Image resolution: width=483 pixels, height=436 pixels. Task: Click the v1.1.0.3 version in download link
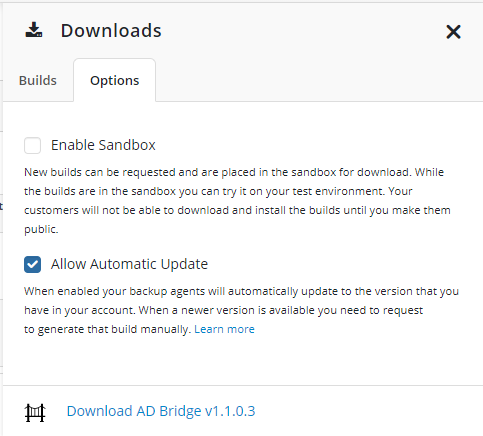(x=230, y=411)
